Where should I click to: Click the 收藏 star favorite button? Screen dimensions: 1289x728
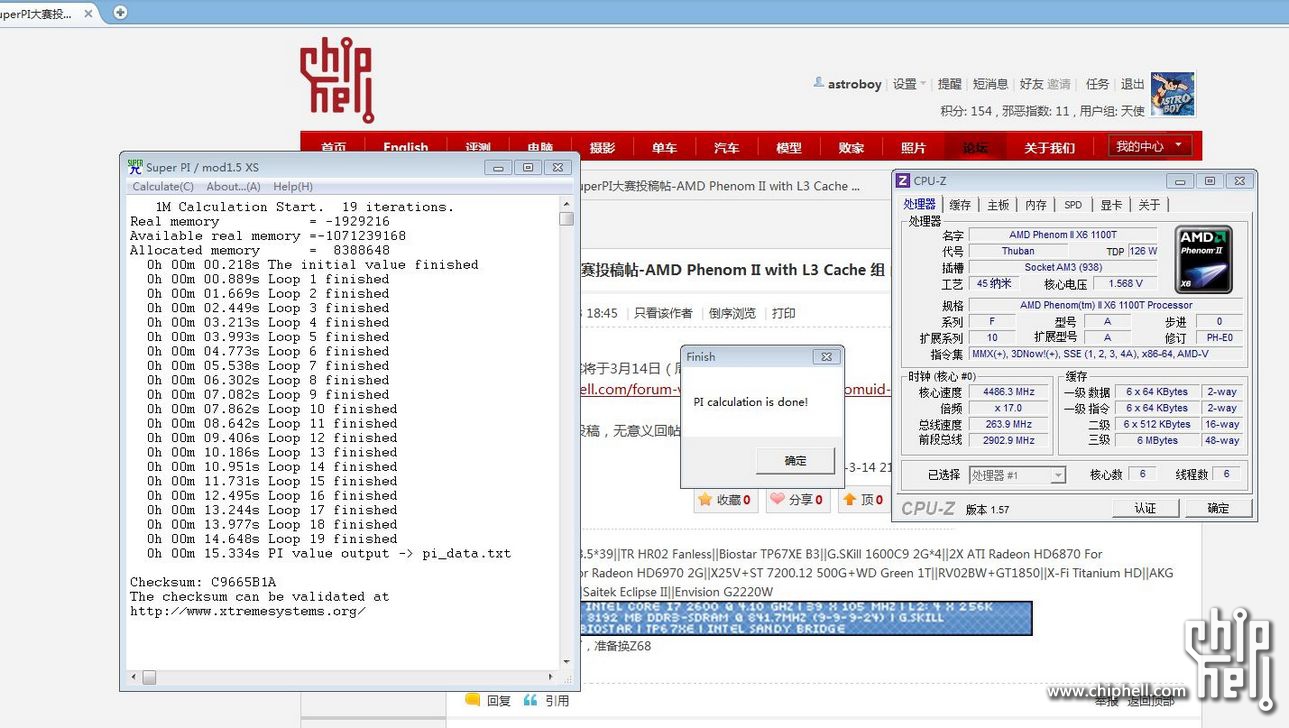point(725,499)
